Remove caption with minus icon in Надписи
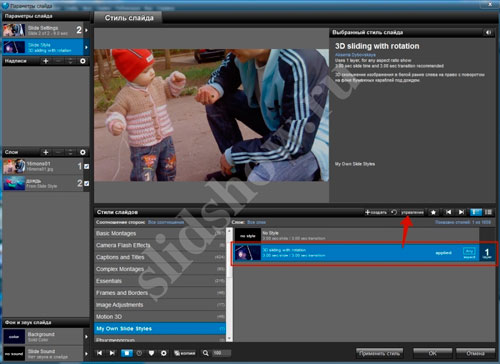Viewport: 500px width, 364px height. tap(58, 61)
